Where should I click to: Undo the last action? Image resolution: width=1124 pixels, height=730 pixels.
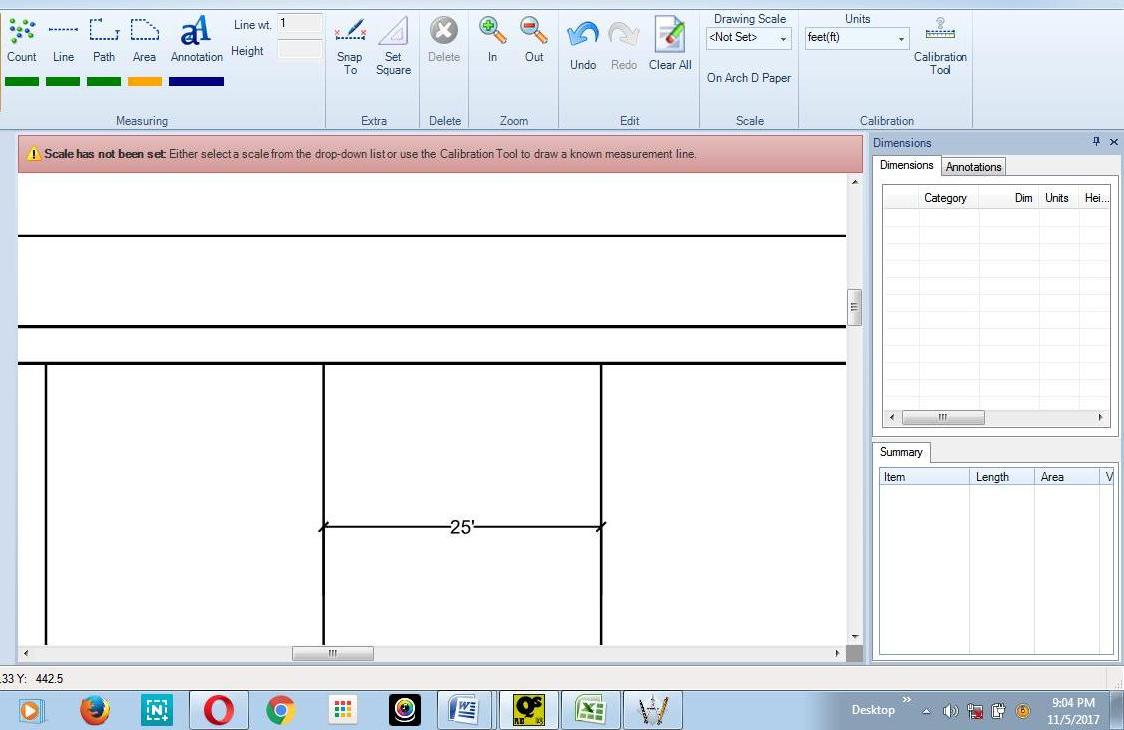click(x=582, y=38)
